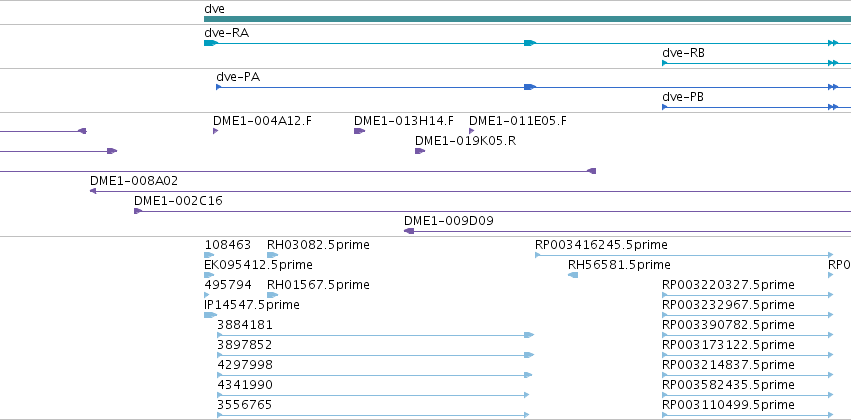Select the 4341990 alignment label
The width and height of the screenshot is (851, 420).
(x=245, y=385)
